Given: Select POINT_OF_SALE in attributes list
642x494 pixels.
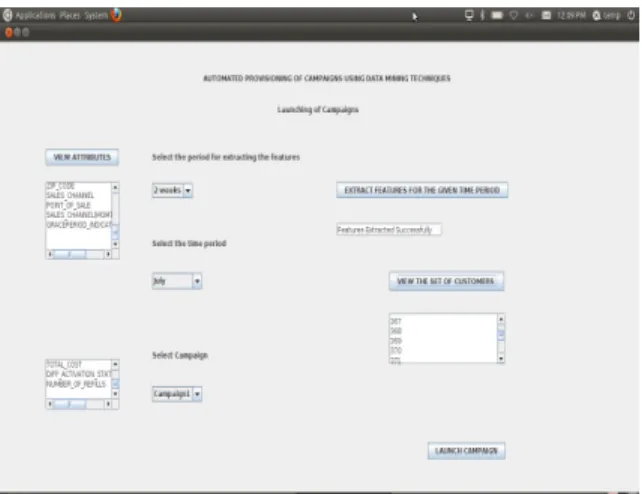Looking at the screenshot, I should (x=78, y=205).
